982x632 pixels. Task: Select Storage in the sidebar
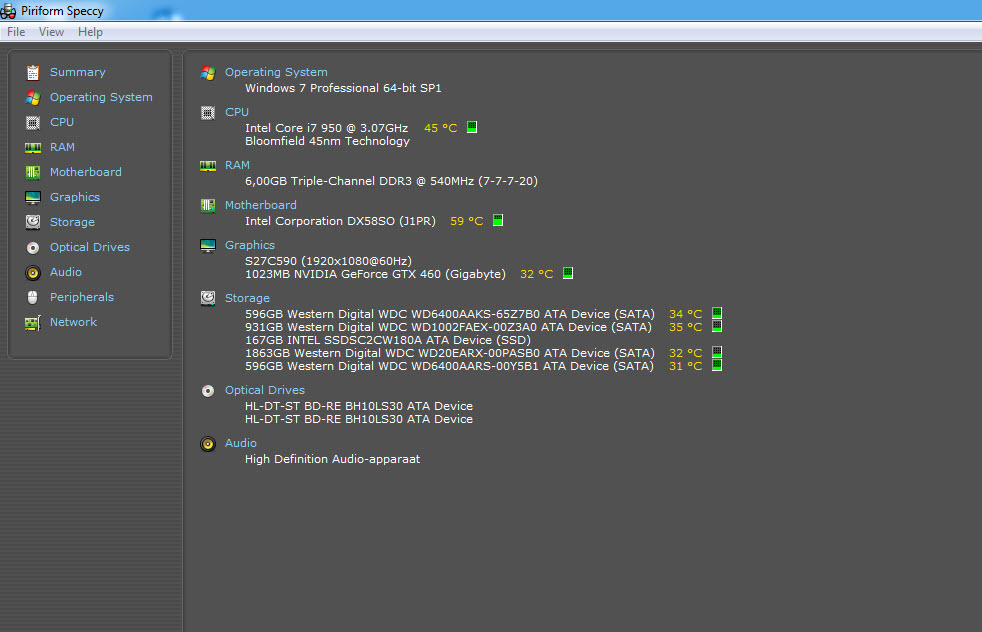pyautogui.click(x=72, y=222)
